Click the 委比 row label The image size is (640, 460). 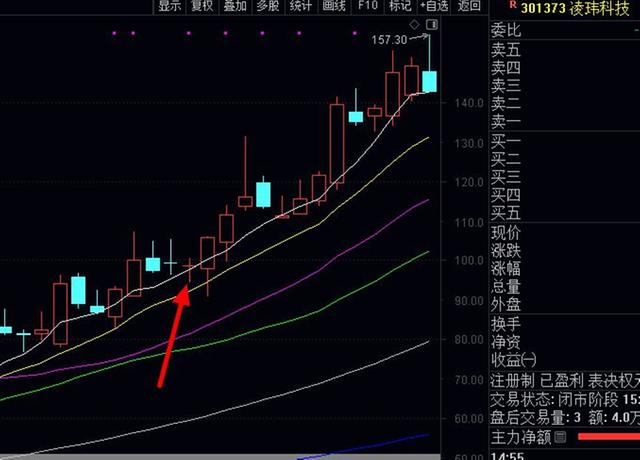(506, 30)
